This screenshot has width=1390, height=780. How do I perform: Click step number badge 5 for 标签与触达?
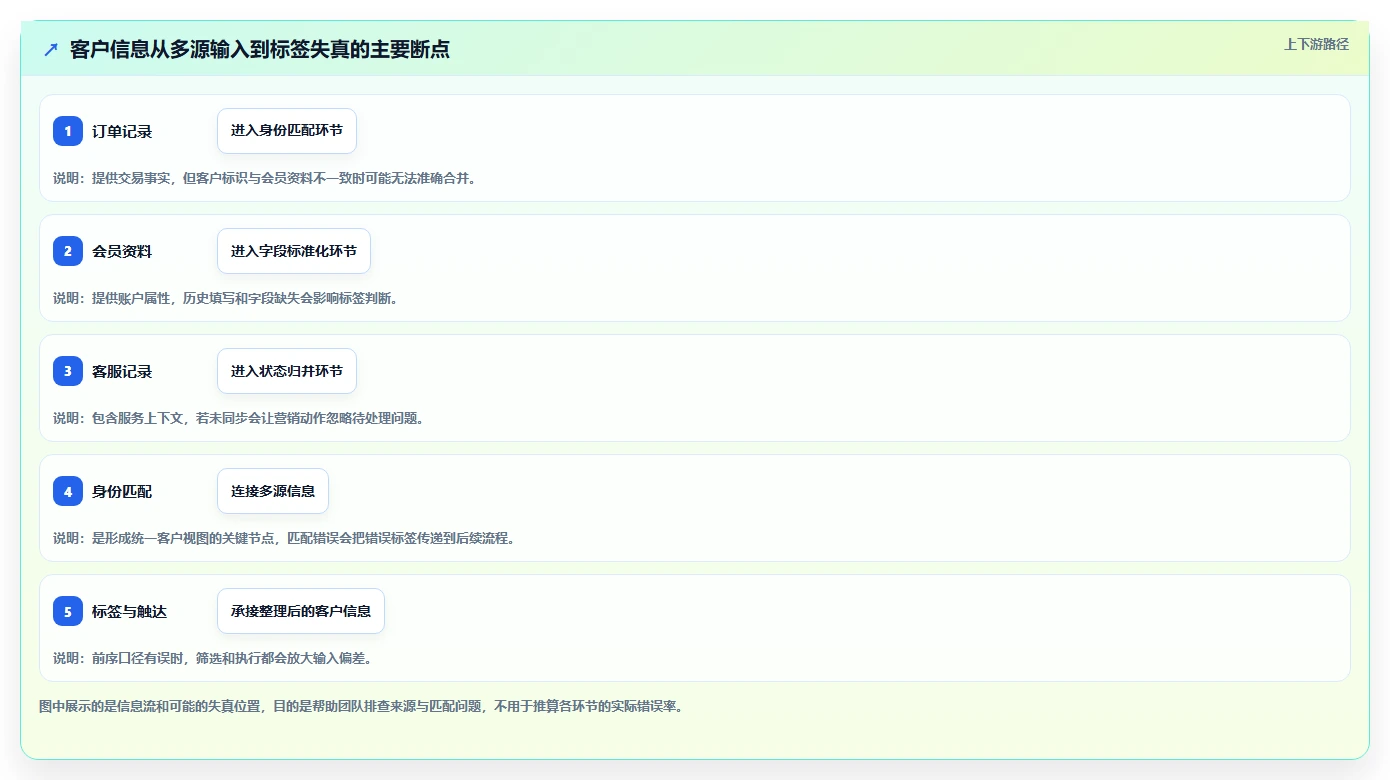tap(68, 611)
